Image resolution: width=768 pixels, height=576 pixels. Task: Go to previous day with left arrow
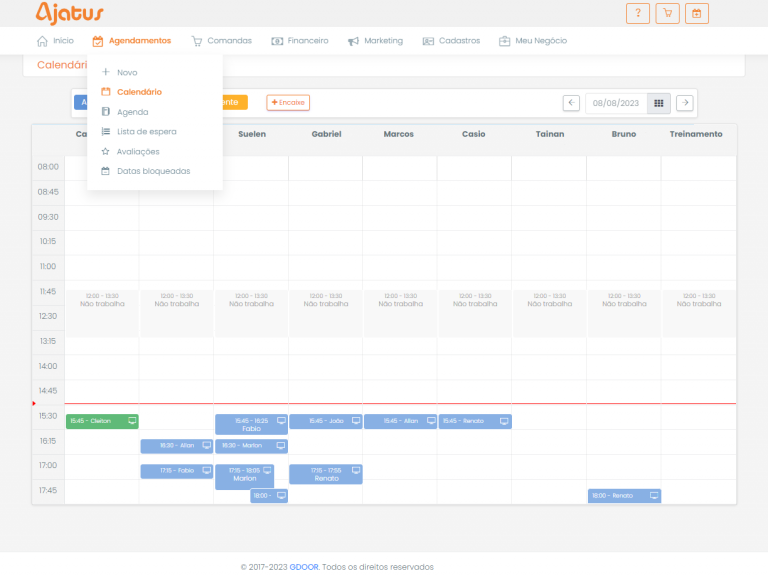(571, 102)
